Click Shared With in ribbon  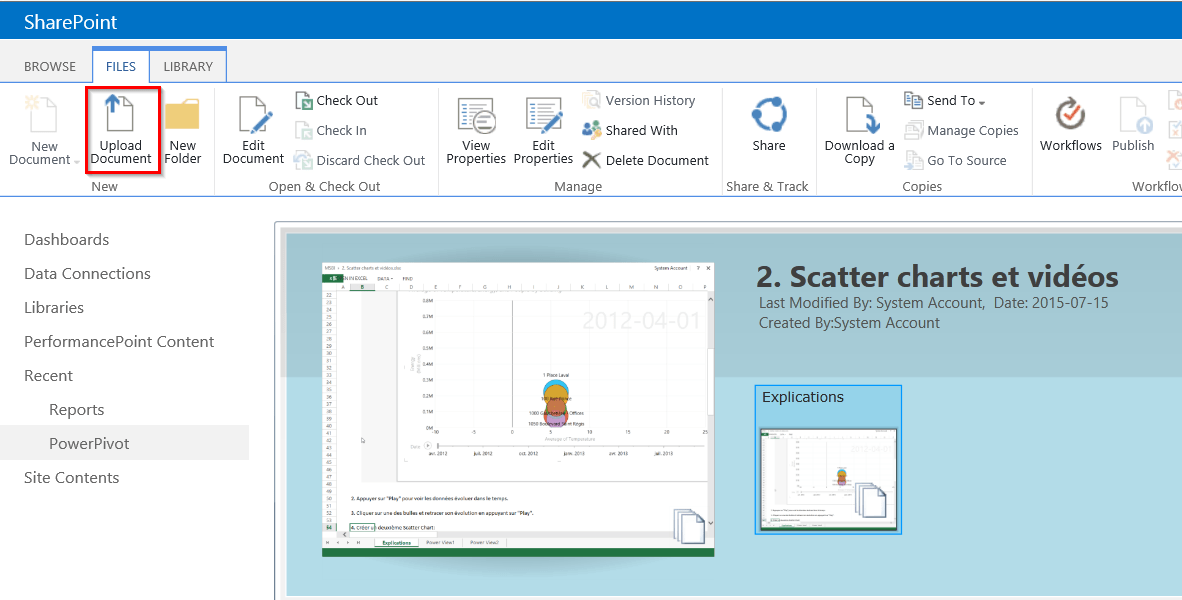[x=630, y=130]
